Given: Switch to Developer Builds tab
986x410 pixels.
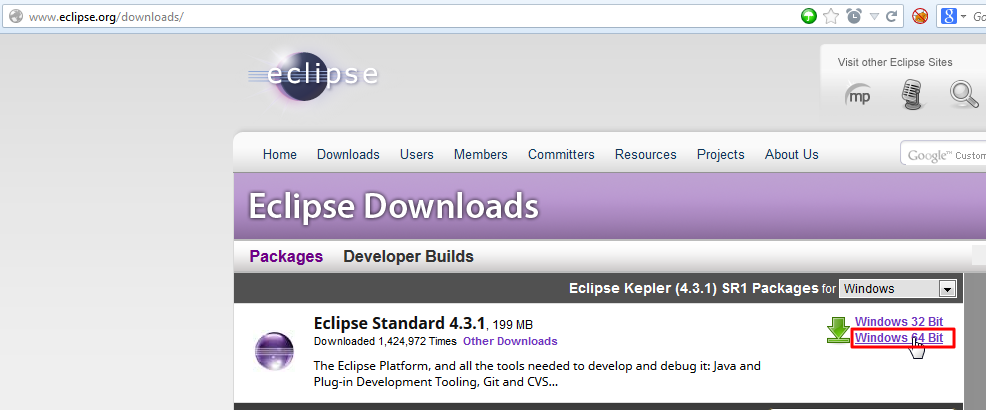Looking at the screenshot, I should (x=409, y=257).
